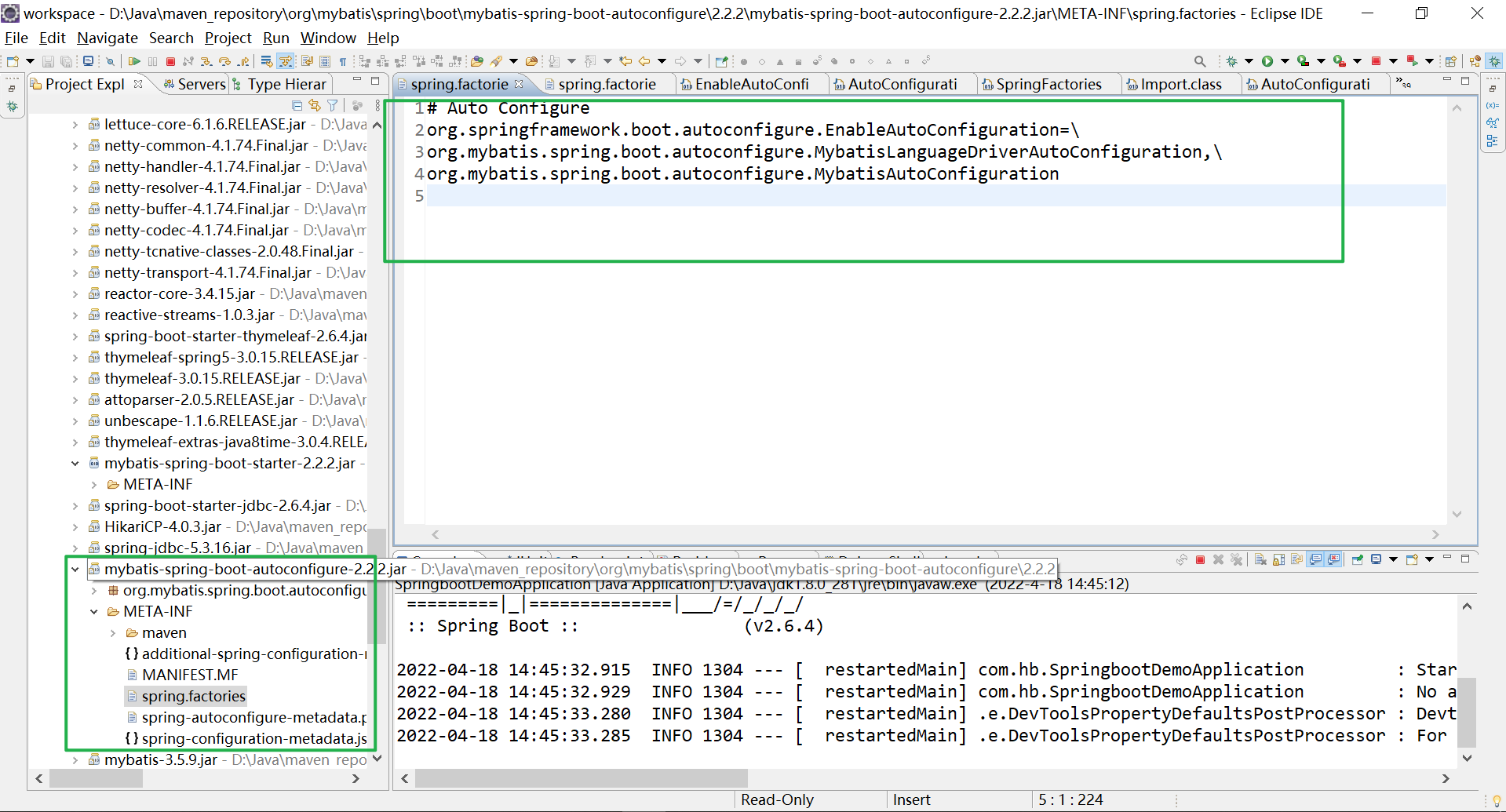Click red Terminate button in Console toolbar
Screen dimensions: 1506x812
(1200, 559)
